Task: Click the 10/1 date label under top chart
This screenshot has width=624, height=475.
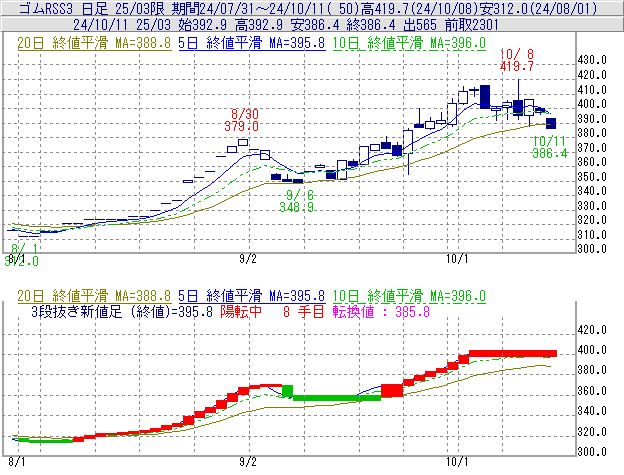Action: (457, 259)
